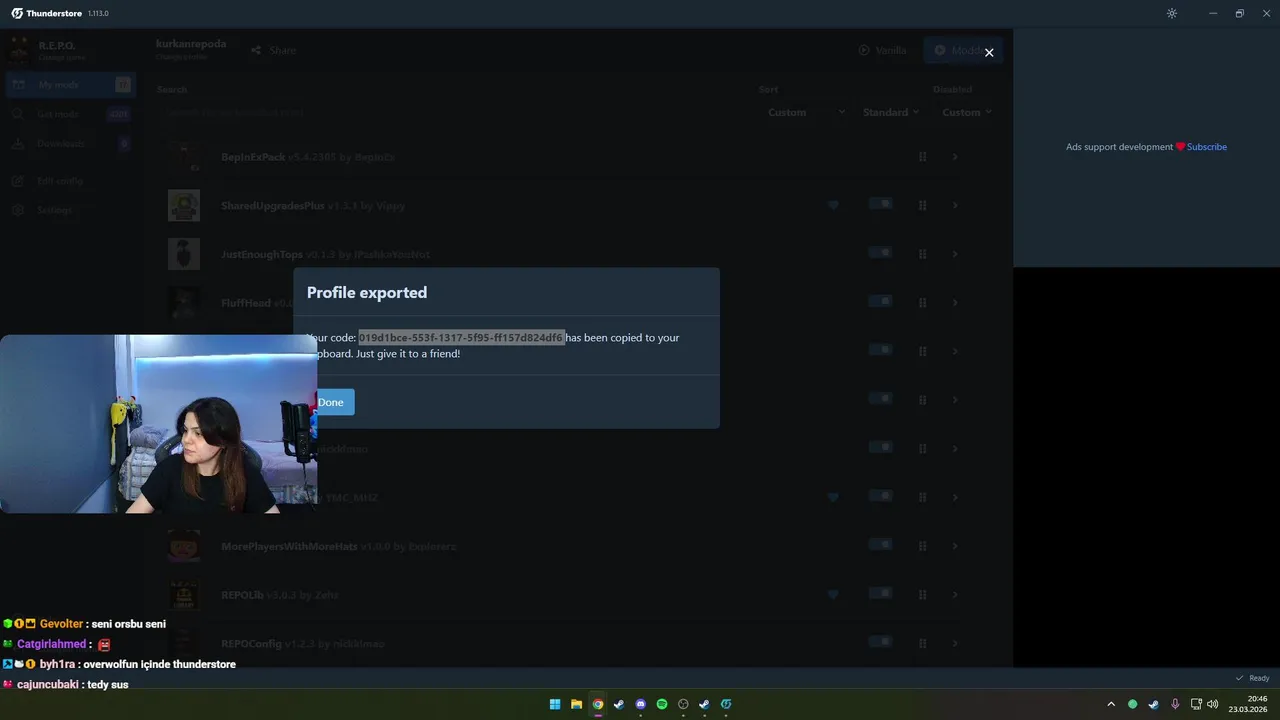Toggle the TMC_MHZ mod switch
Viewport: 1280px width, 720px height.
(880, 496)
